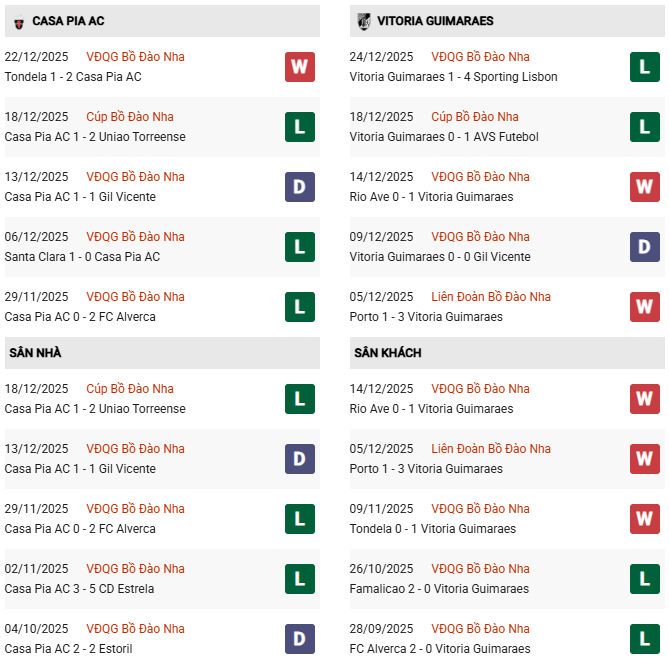Open the SÂN KHÁCH away matches section header
The height and width of the screenshot is (665, 669).
point(387,353)
